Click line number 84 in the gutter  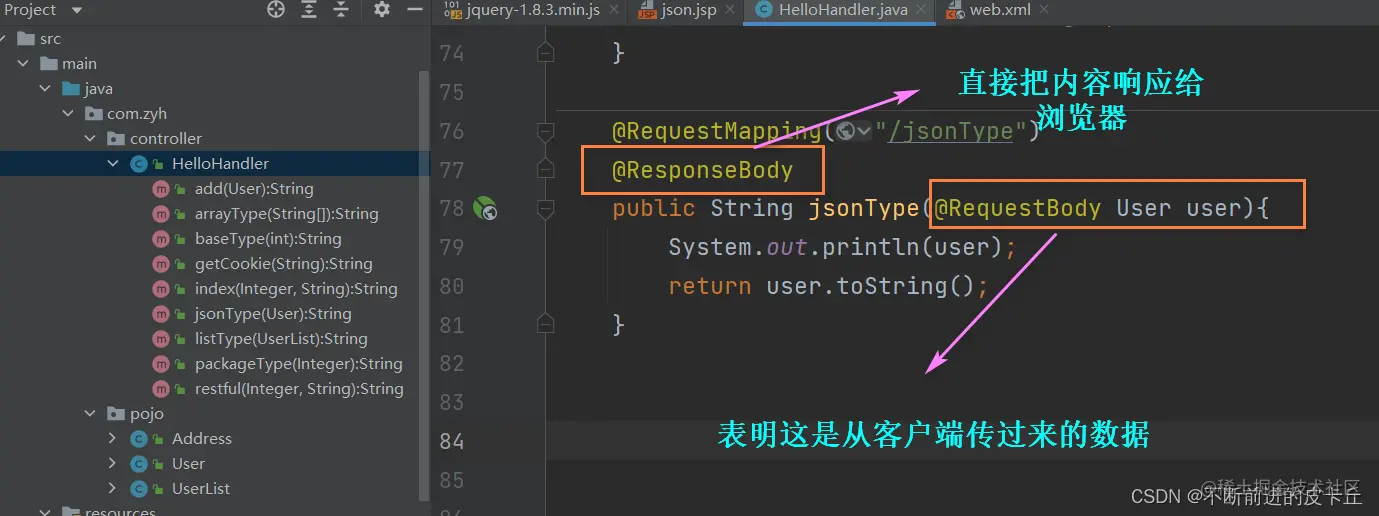[x=452, y=441]
